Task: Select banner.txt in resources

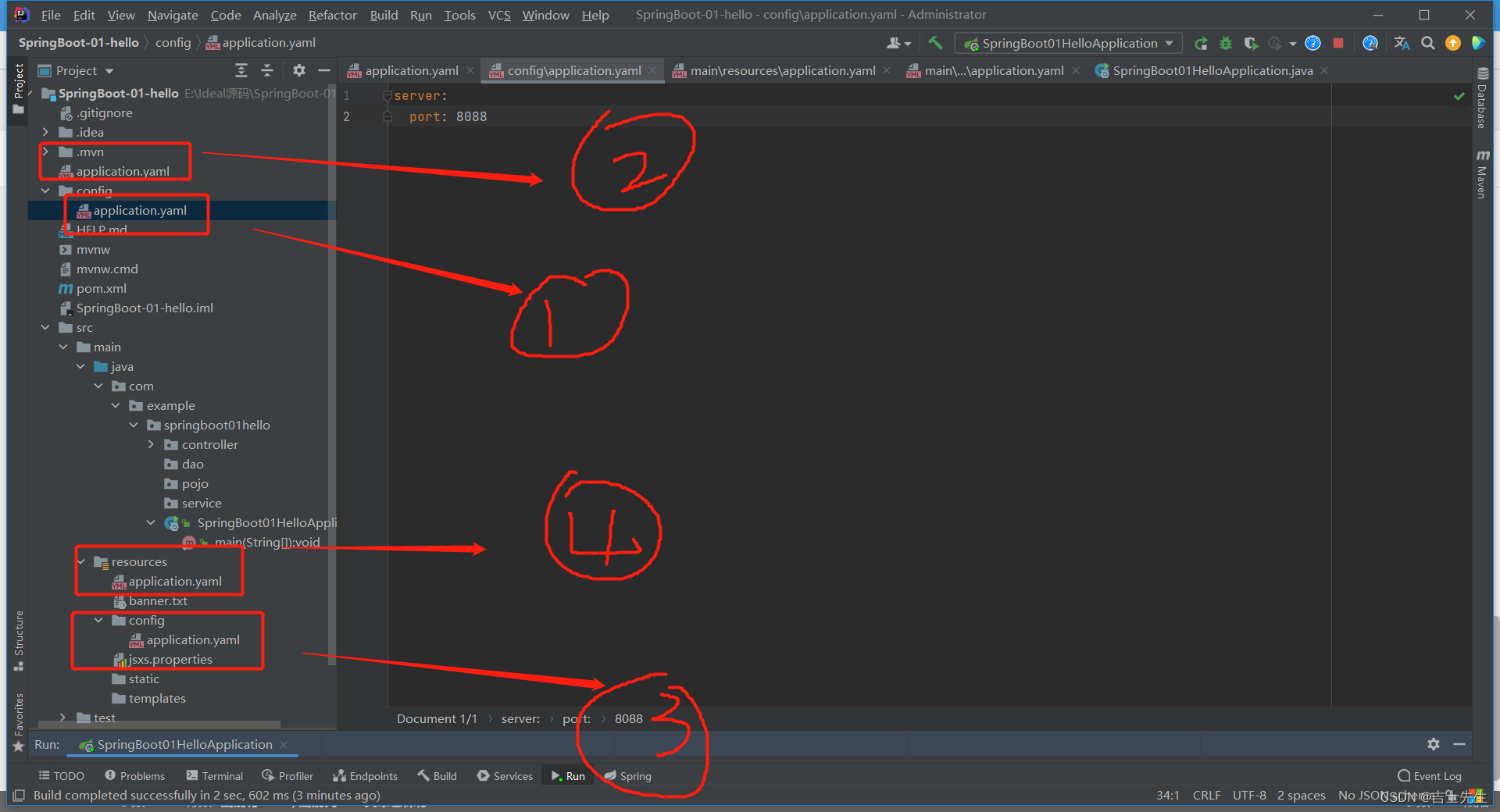Action: pyautogui.click(x=158, y=600)
